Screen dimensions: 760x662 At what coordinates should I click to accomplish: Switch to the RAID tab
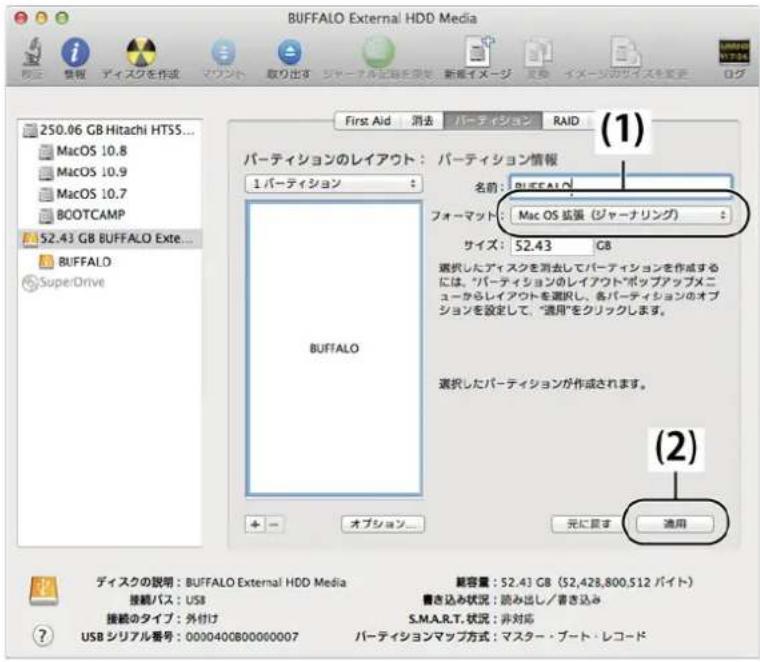coord(566,121)
